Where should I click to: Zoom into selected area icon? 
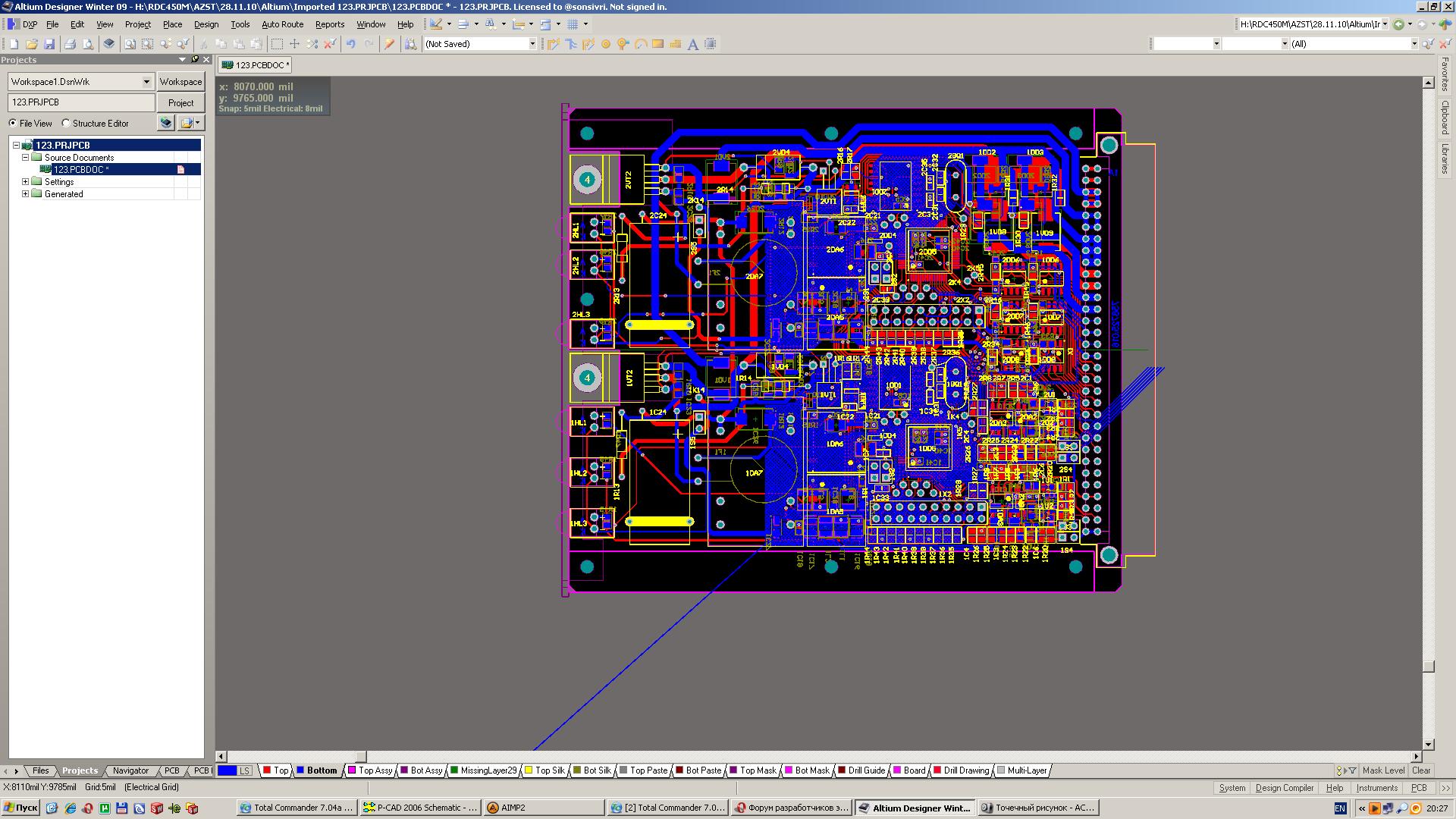tap(147, 44)
